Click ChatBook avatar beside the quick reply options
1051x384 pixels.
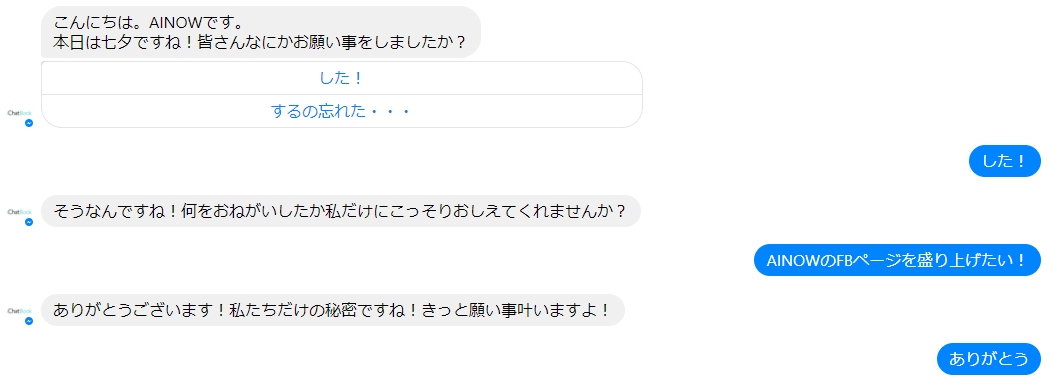coord(19,113)
